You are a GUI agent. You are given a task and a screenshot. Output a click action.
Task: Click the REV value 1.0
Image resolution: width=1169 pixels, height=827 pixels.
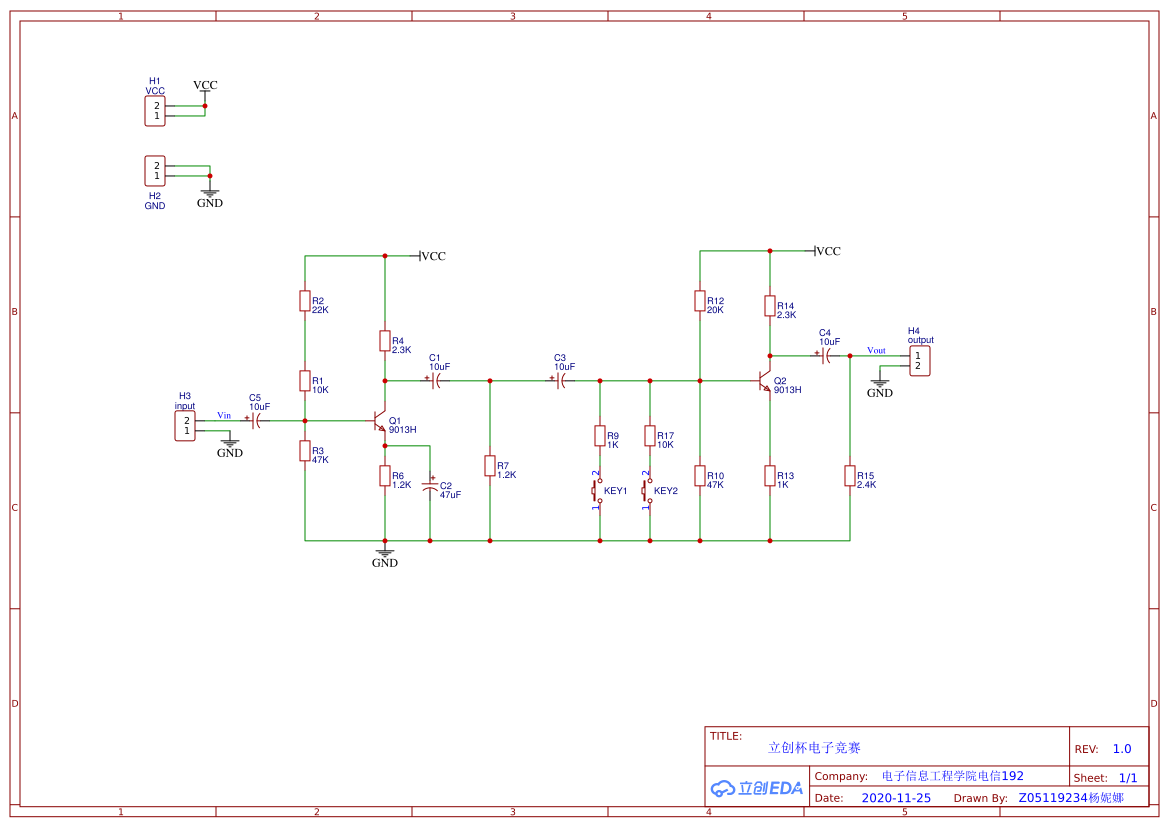point(1121,749)
